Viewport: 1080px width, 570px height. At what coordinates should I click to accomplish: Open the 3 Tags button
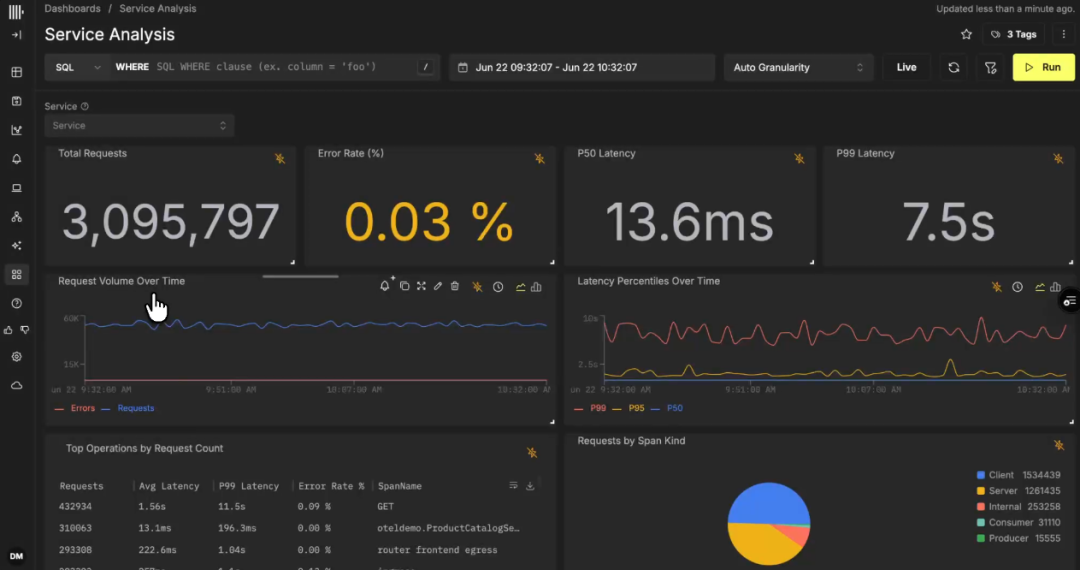point(1013,34)
